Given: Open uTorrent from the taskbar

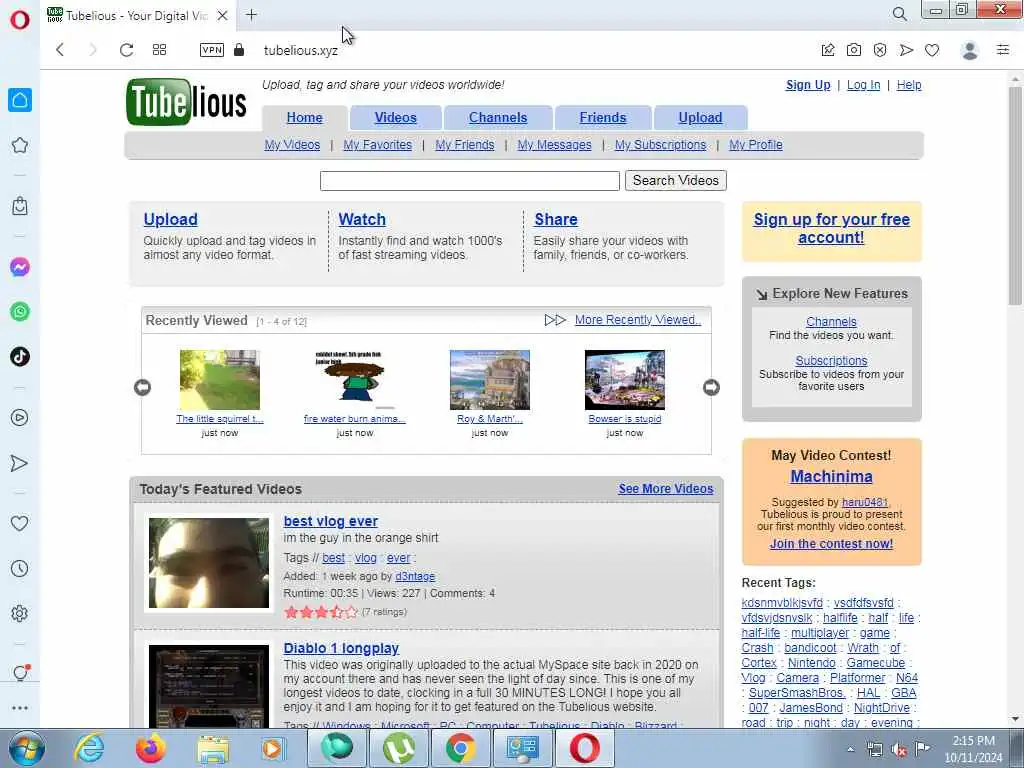Looking at the screenshot, I should pos(398,748).
